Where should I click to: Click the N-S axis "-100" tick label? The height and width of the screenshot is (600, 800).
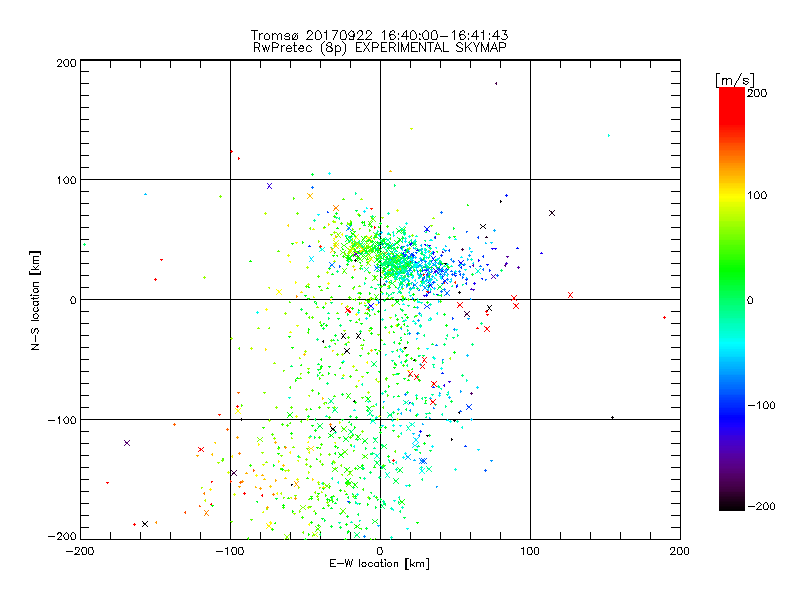pyautogui.click(x=62, y=420)
